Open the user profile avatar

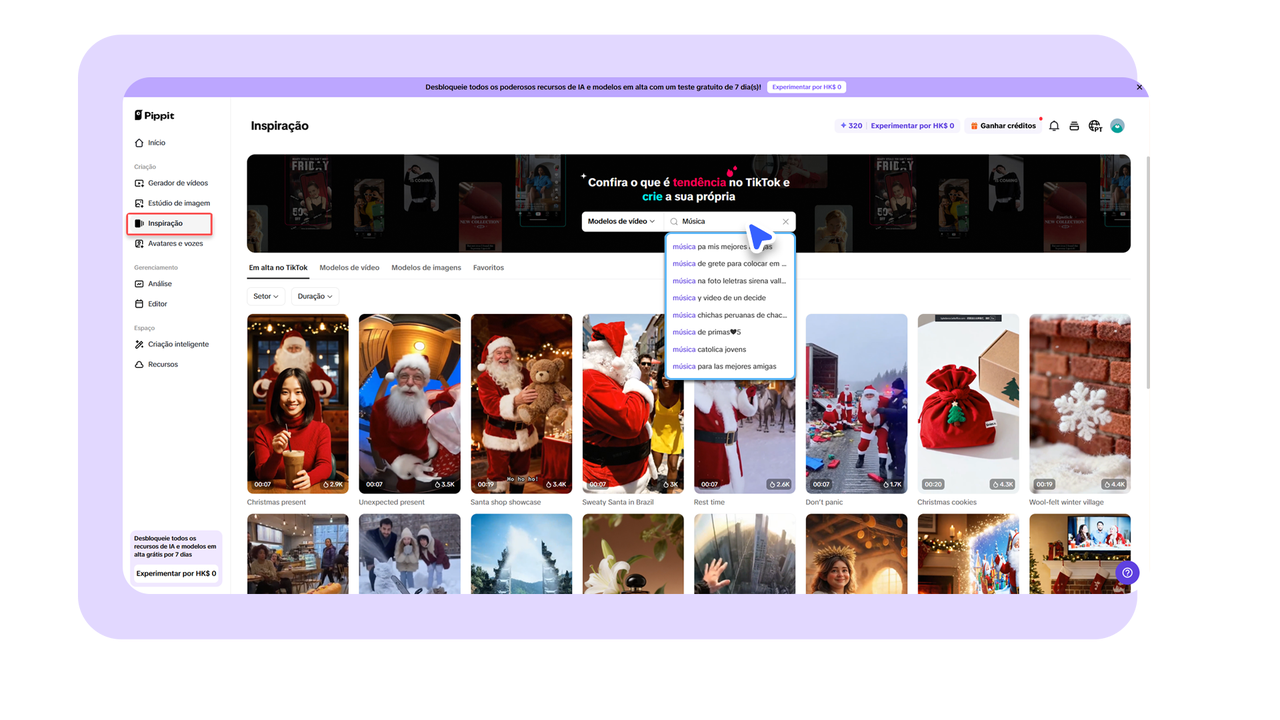tap(1117, 126)
